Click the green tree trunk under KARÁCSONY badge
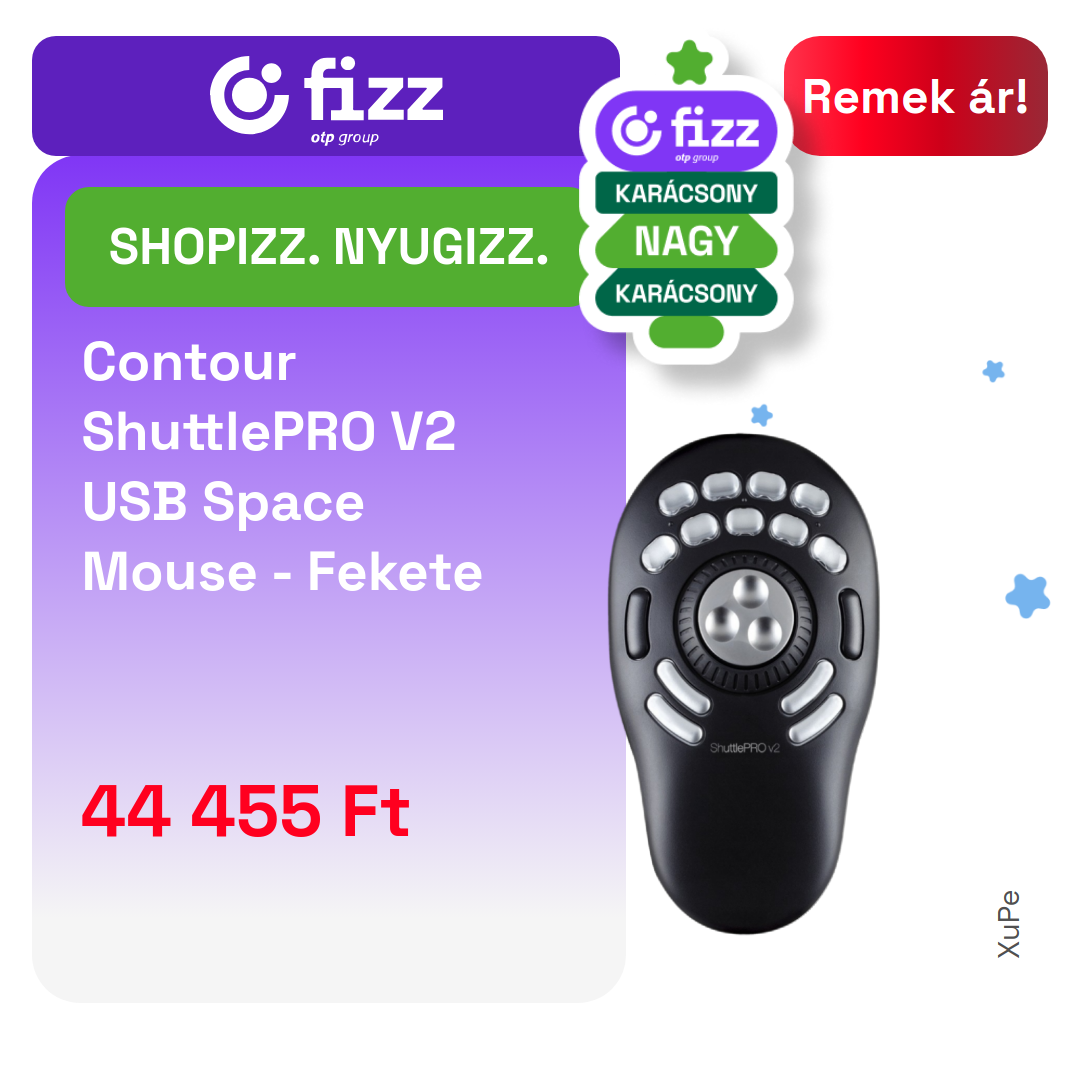The width and height of the screenshot is (1080, 1080). coord(686,332)
